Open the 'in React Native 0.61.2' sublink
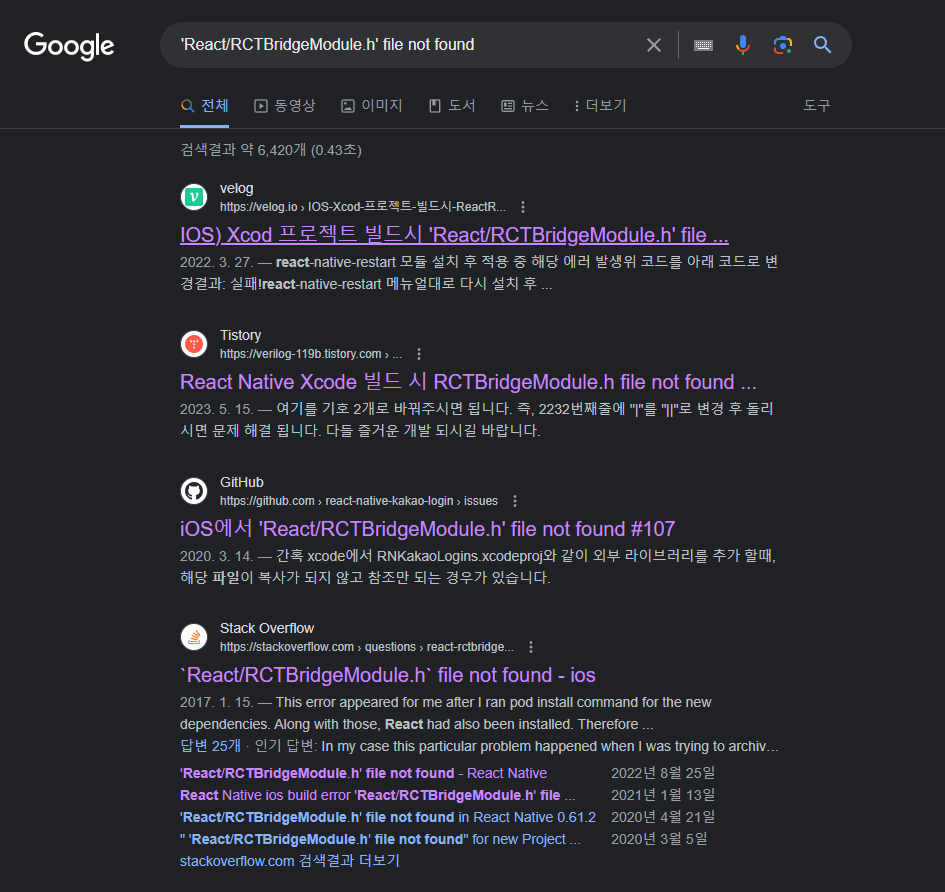Image resolution: width=945 pixels, height=892 pixels. pos(388,817)
